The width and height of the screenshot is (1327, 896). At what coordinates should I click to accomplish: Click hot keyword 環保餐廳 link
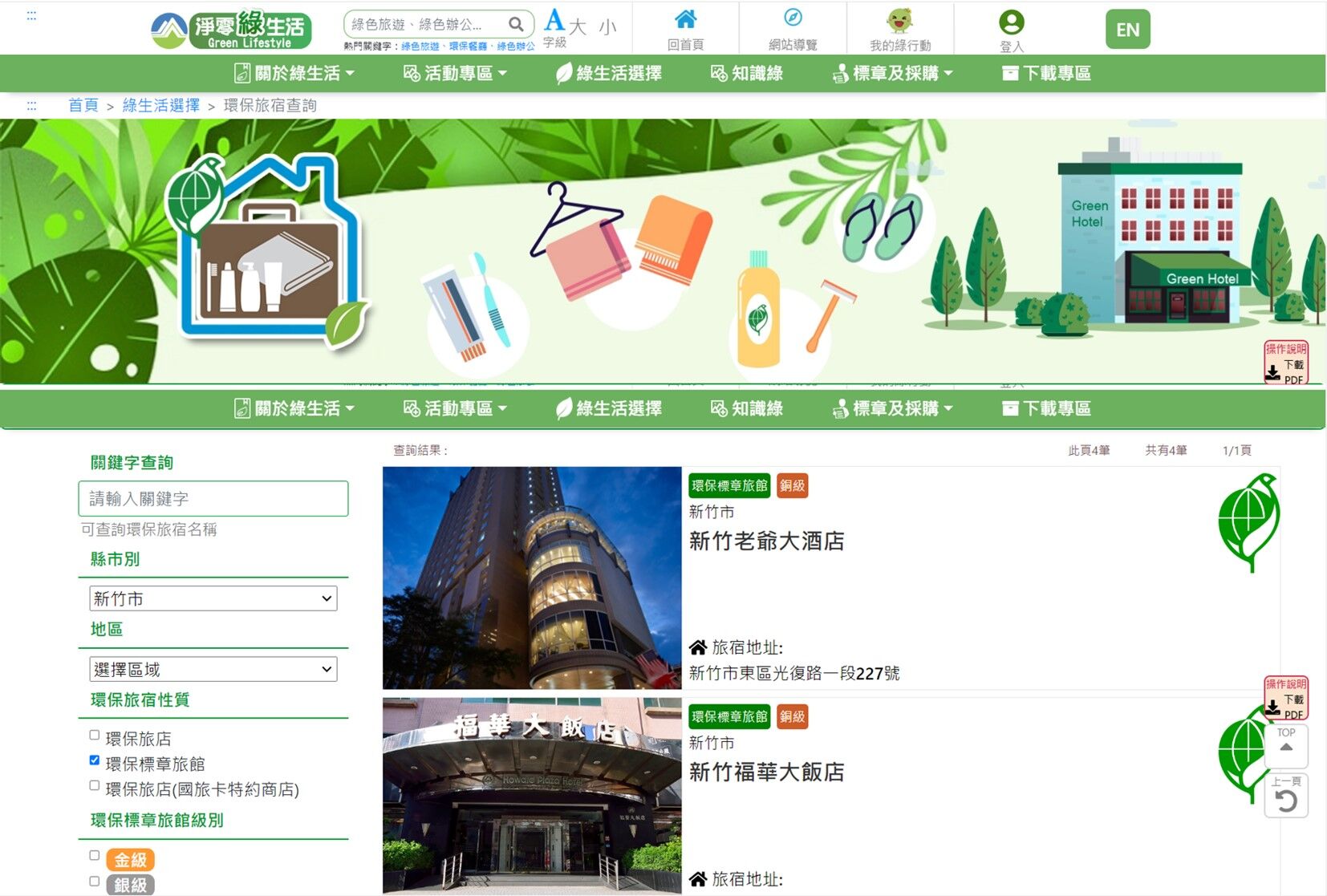coord(468,47)
